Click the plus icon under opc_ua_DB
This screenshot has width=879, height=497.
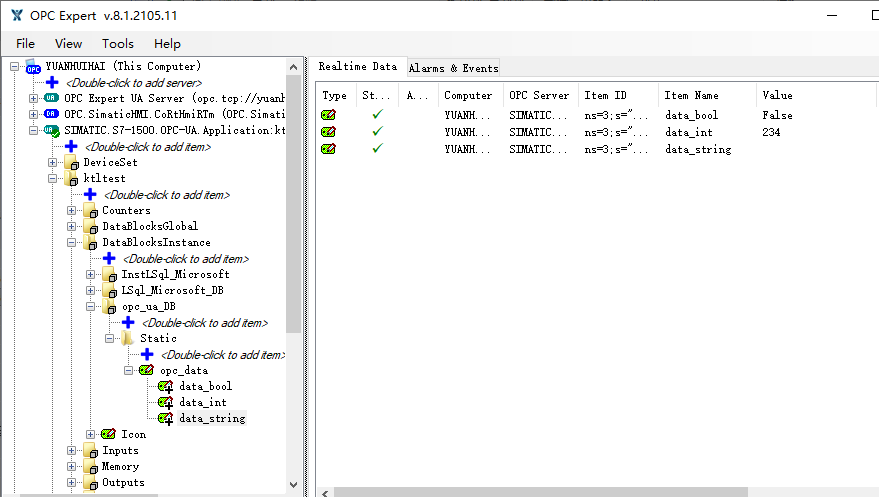[128, 322]
